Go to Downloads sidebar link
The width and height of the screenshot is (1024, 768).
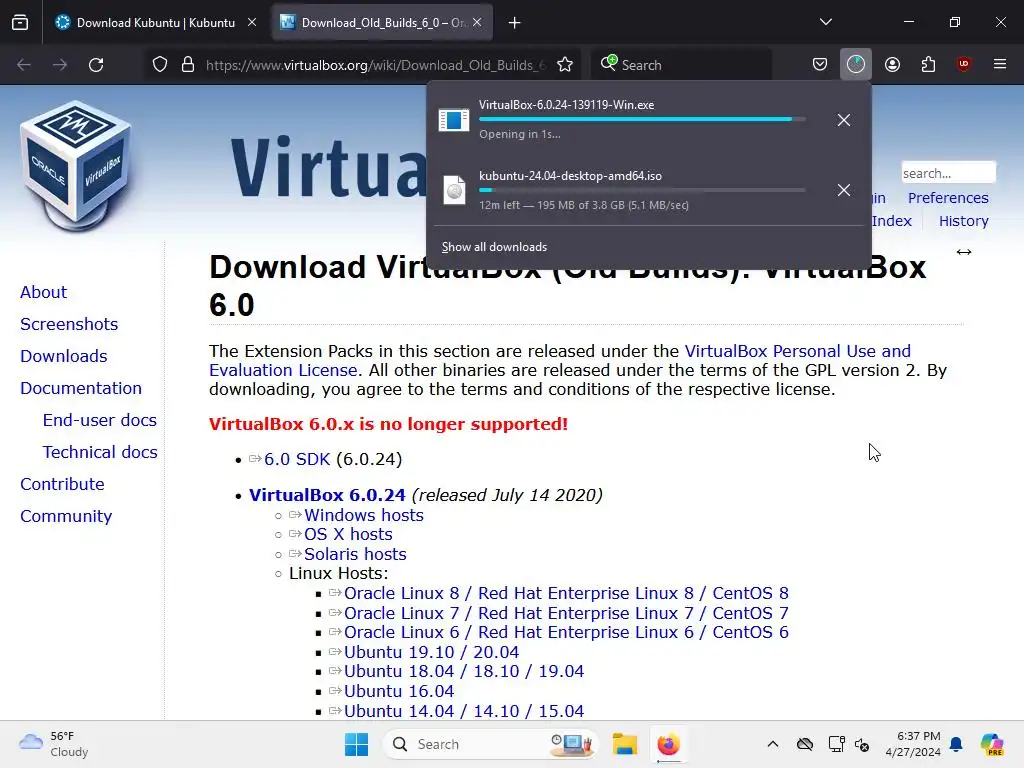point(64,356)
